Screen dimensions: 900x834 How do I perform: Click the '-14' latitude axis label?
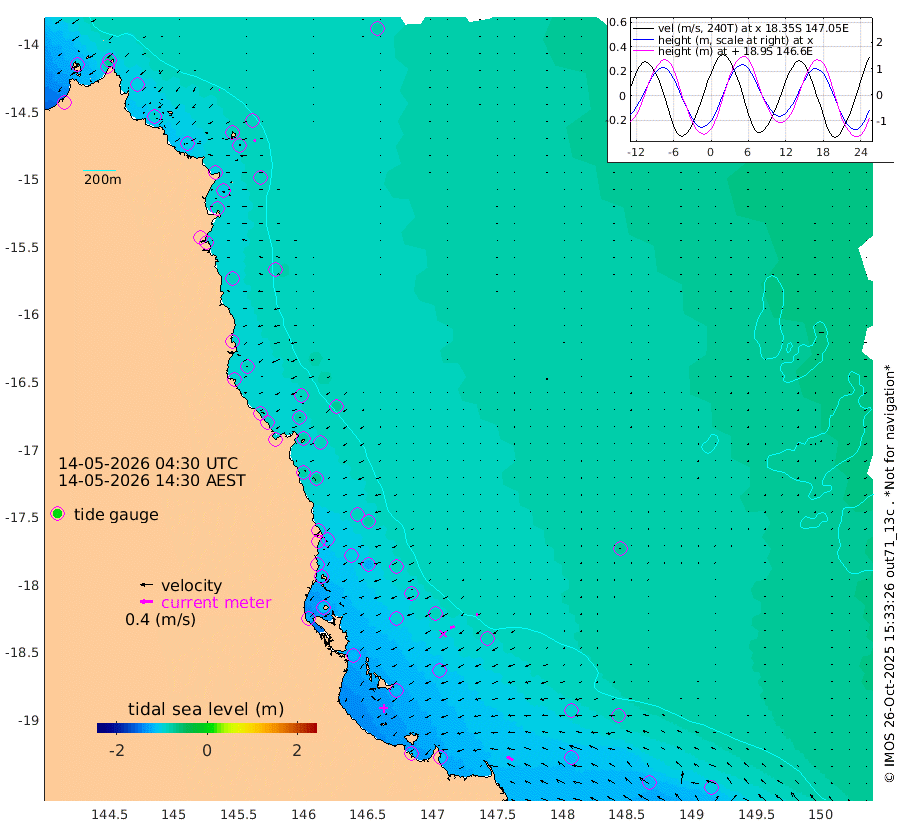(28, 45)
